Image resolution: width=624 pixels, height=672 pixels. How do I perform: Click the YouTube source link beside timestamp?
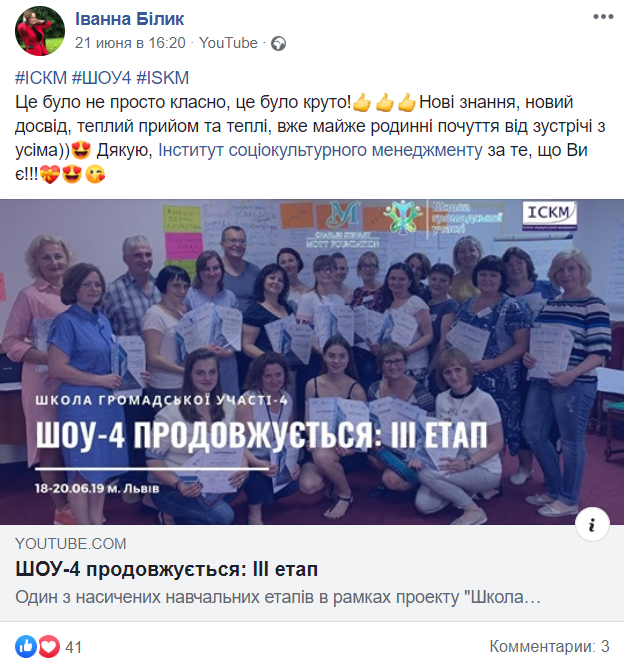coord(228,43)
